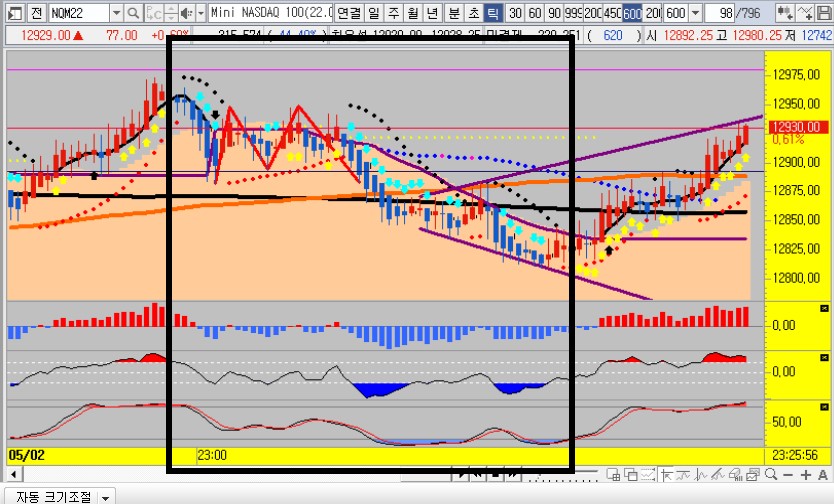The width and height of the screenshot is (834, 504).
Task: Choose the highlighted 600 tick interval button
Action: tap(632, 13)
